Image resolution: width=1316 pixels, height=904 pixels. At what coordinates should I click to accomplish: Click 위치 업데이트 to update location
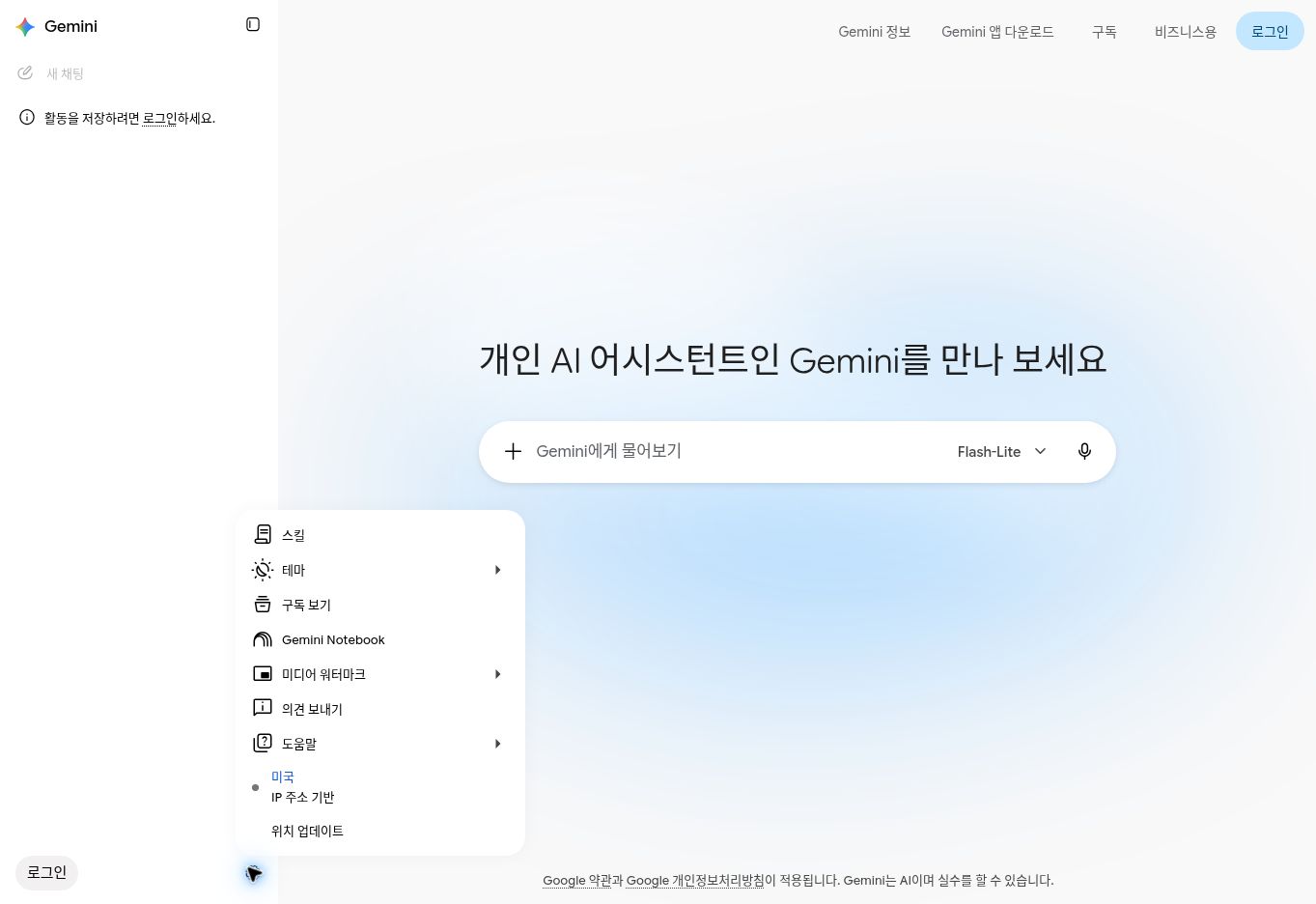(x=307, y=831)
